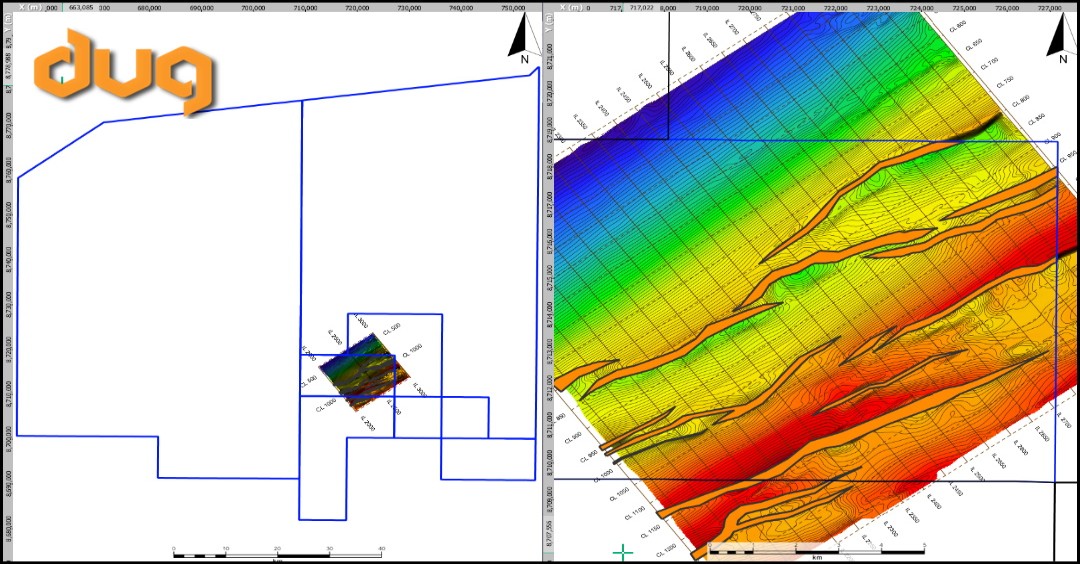Click the 700,000 tick on the left map ruler

(253, 8)
